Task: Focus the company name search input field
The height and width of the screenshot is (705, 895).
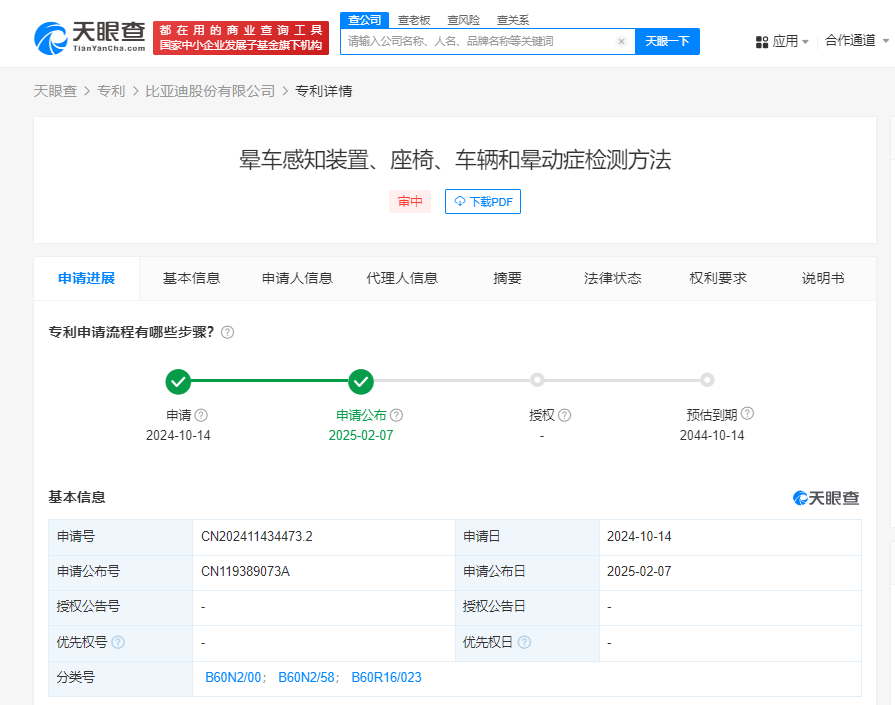Action: point(478,42)
